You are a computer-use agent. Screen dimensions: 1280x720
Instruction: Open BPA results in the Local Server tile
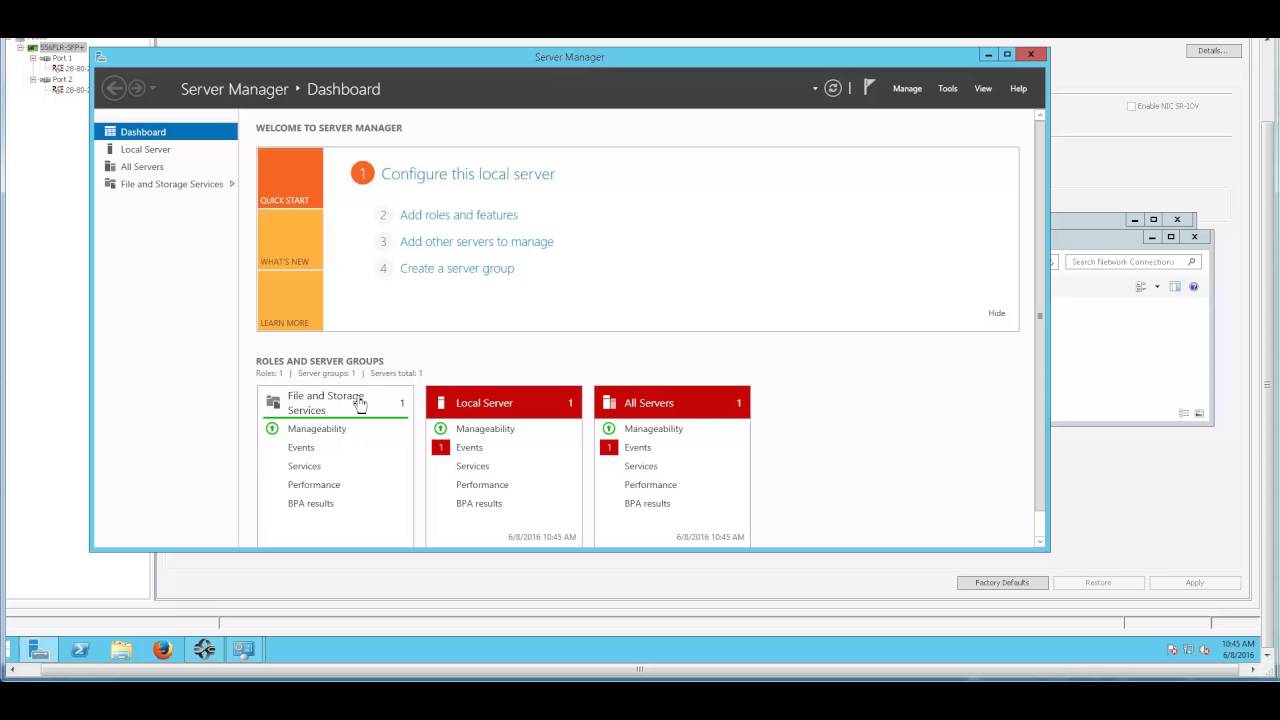479,504
